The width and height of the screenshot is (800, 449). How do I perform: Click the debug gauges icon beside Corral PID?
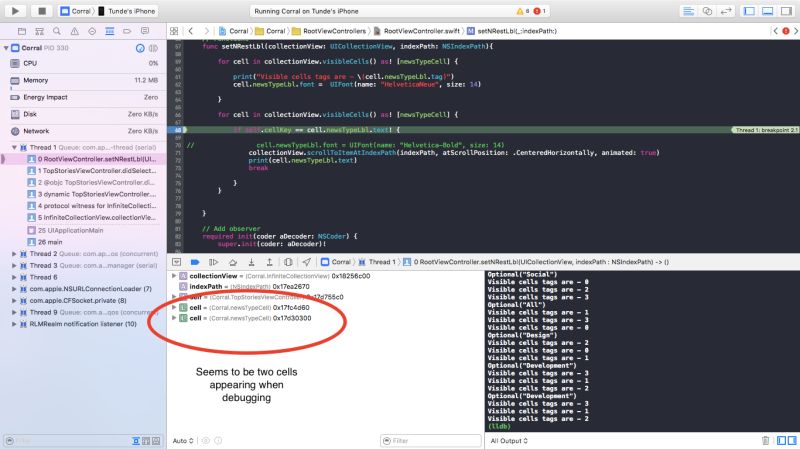(x=140, y=48)
